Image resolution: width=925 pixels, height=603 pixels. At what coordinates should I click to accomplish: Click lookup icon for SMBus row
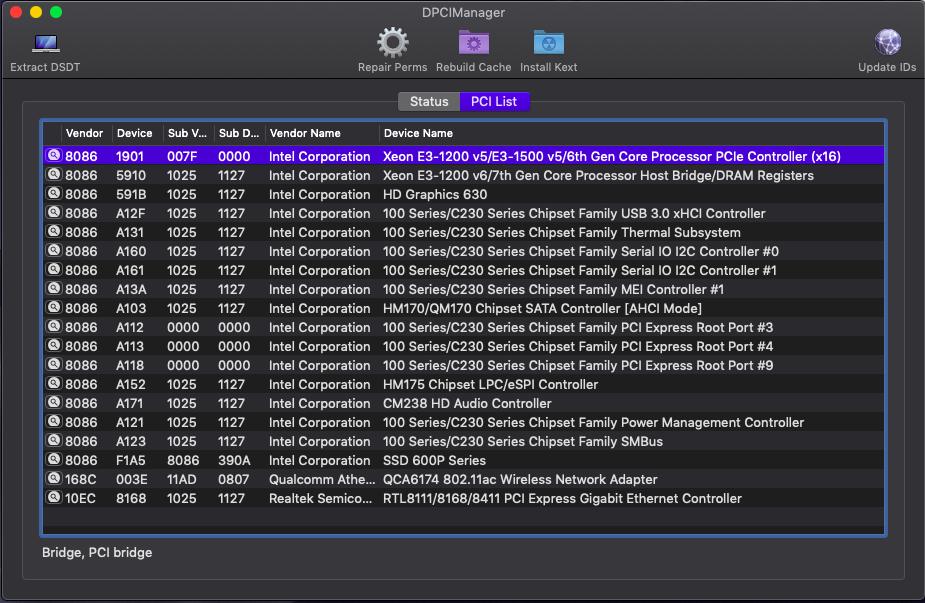(54, 440)
